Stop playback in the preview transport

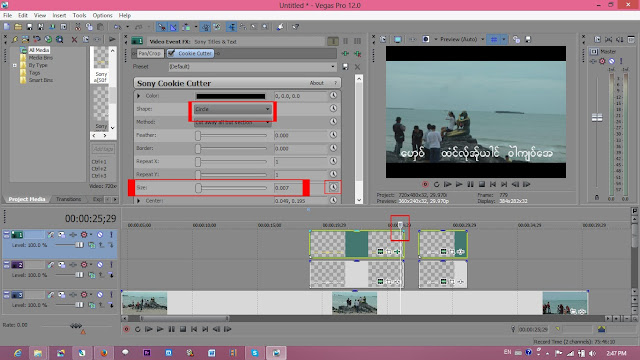coord(482,184)
